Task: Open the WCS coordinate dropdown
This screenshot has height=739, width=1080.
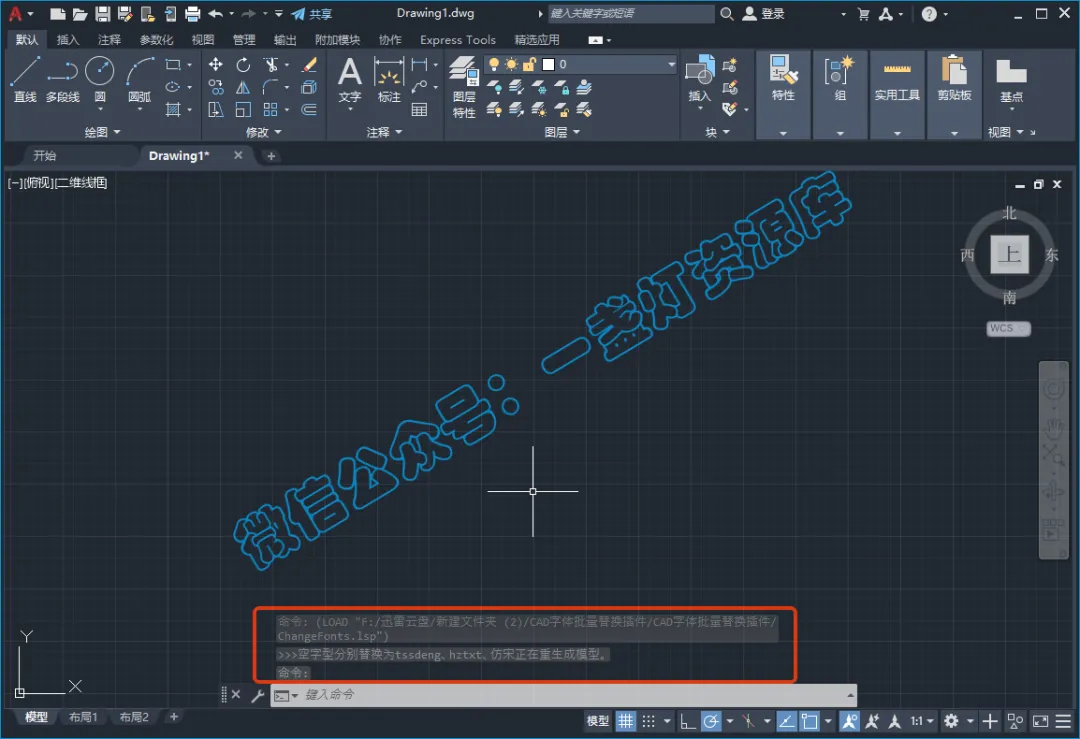Action: click(x=1008, y=329)
